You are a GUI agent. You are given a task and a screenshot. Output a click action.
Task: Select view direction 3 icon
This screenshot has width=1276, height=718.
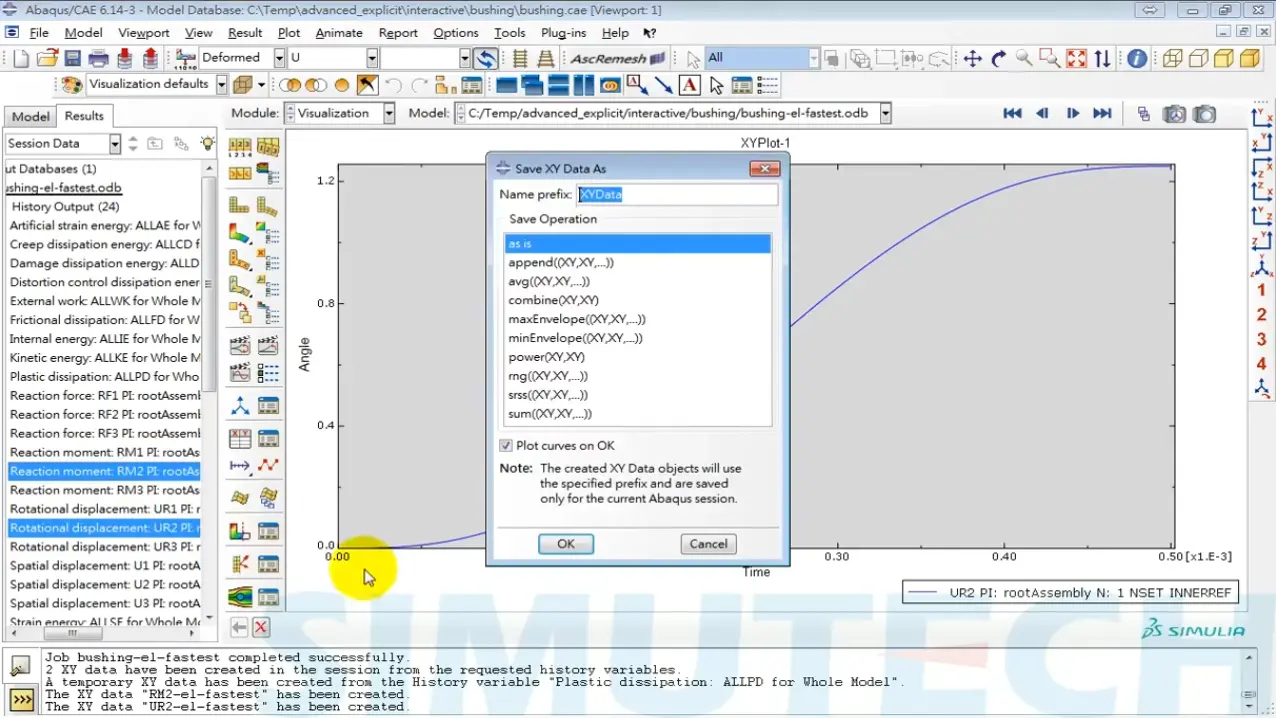tap(1262, 339)
